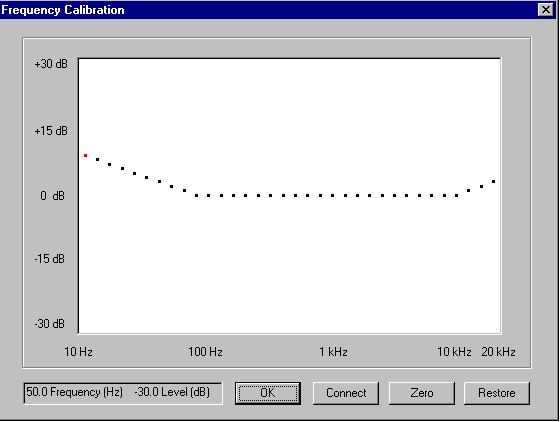
Task: Select the red calibration point near 10 Hz
Action: (85, 156)
